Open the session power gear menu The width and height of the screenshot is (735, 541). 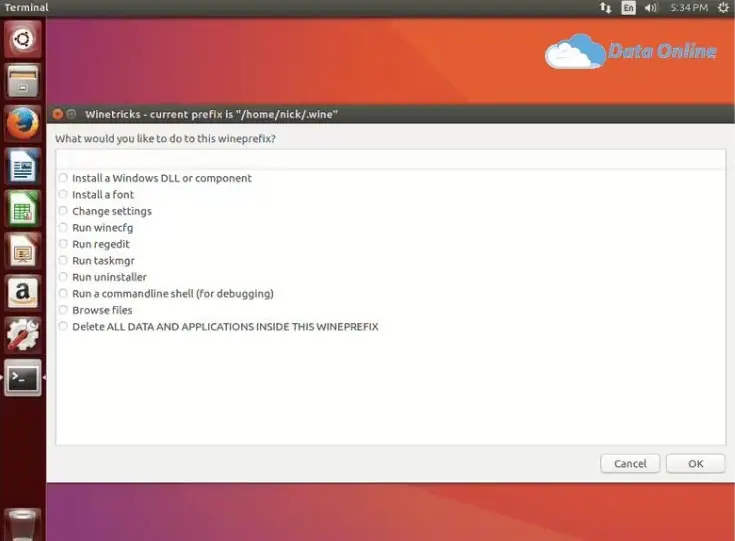click(723, 8)
